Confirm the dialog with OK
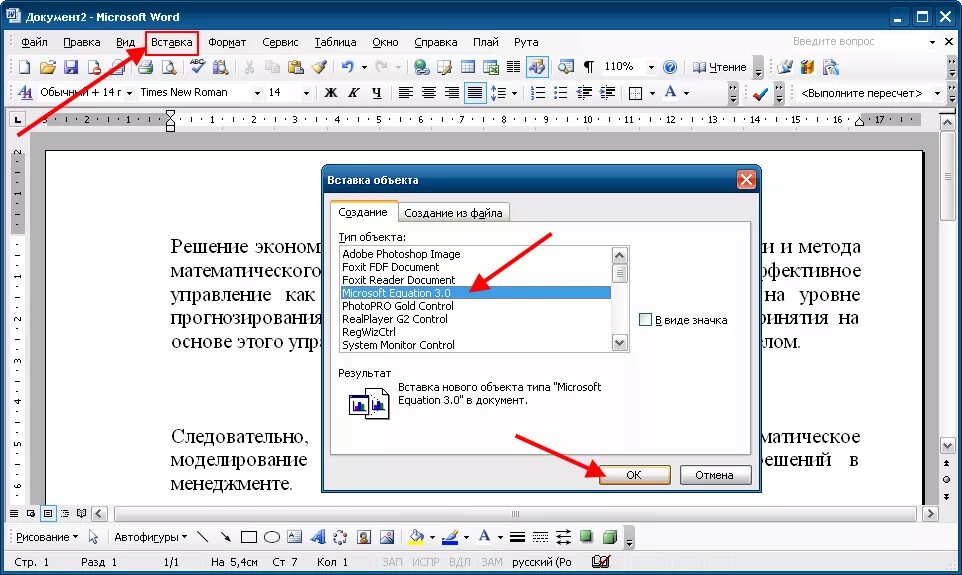The image size is (962, 575). pos(634,475)
